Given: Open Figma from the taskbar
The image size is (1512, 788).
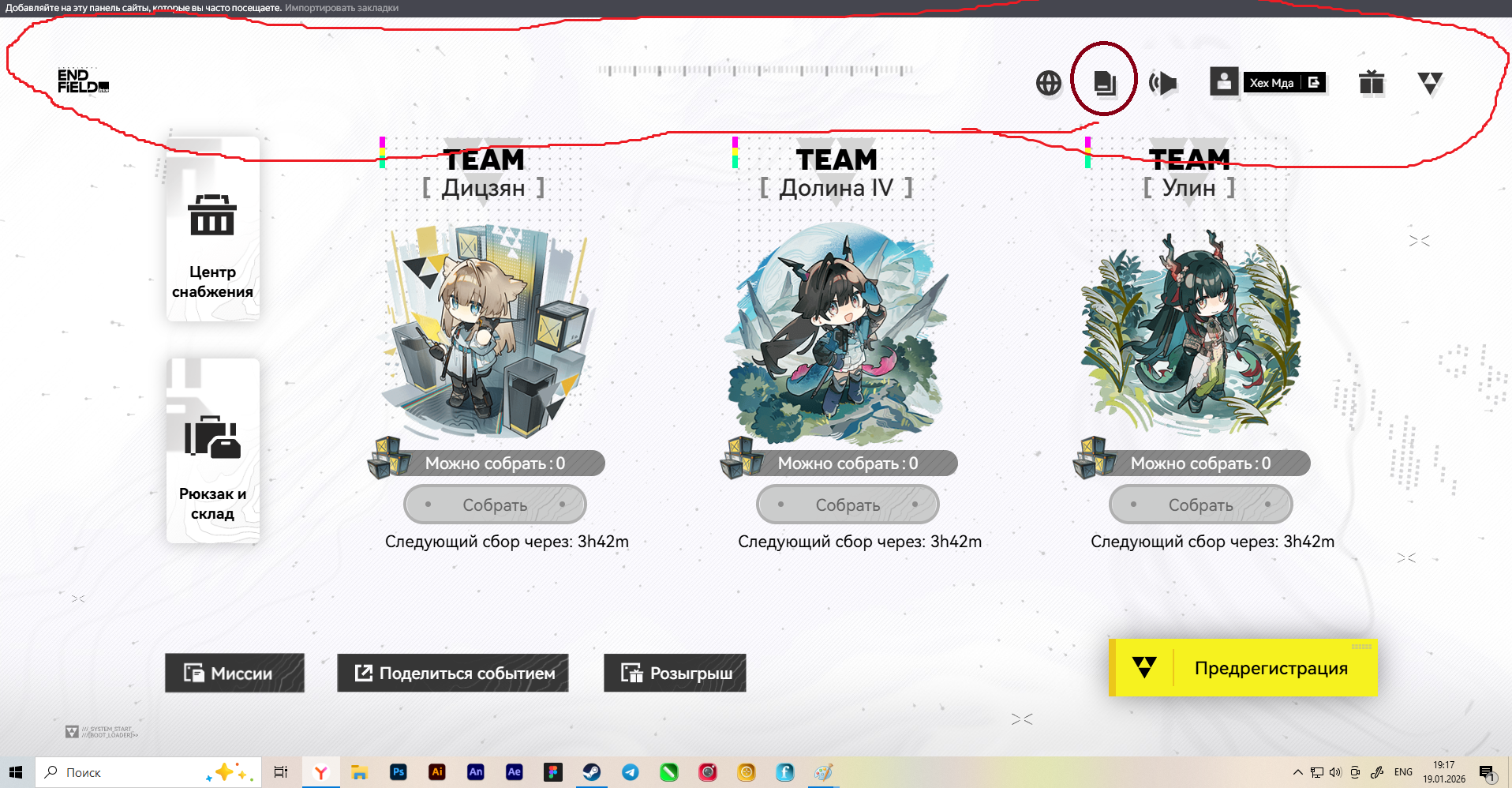Looking at the screenshot, I should tap(553, 772).
